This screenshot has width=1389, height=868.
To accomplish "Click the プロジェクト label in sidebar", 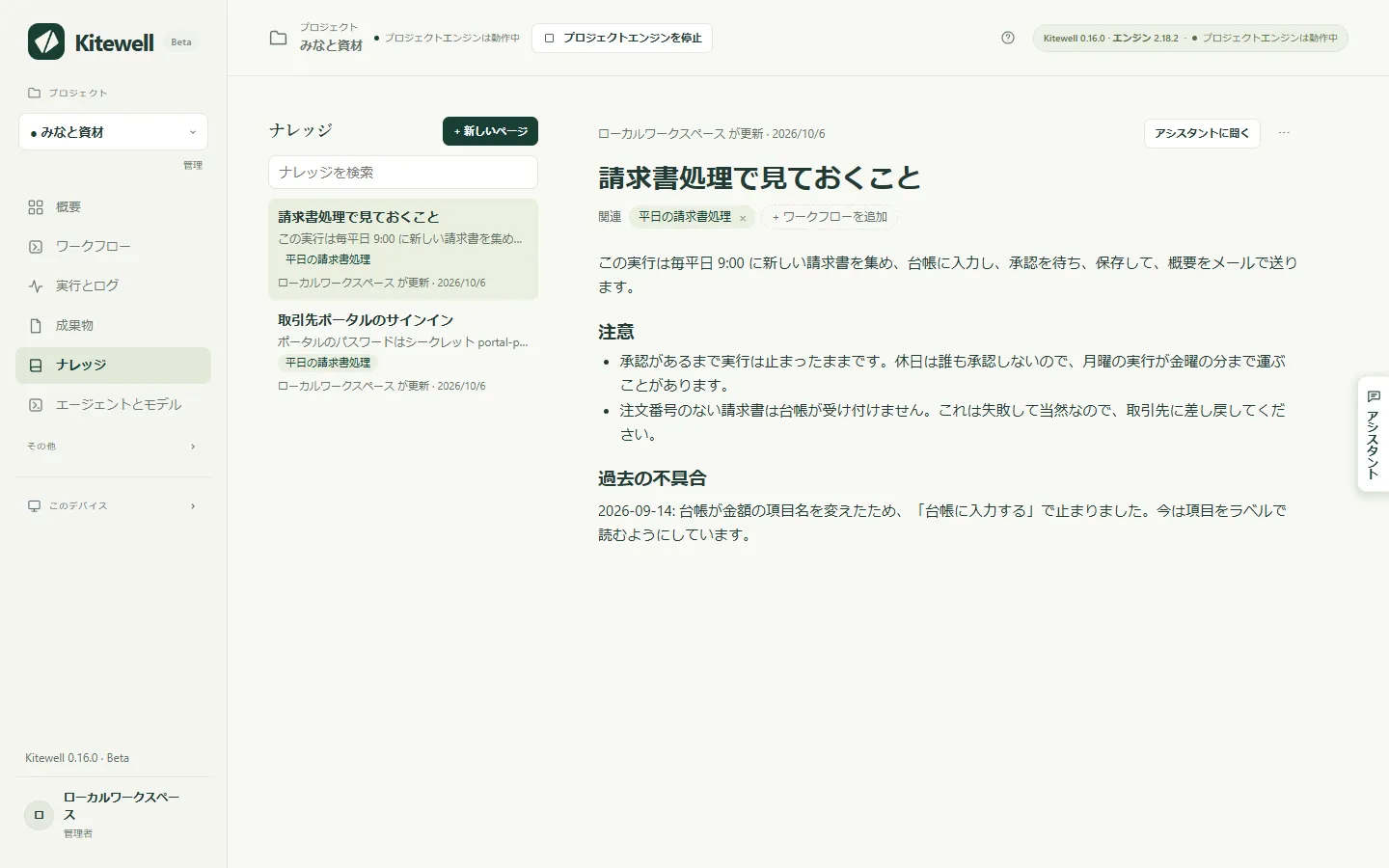I will [x=78, y=94].
